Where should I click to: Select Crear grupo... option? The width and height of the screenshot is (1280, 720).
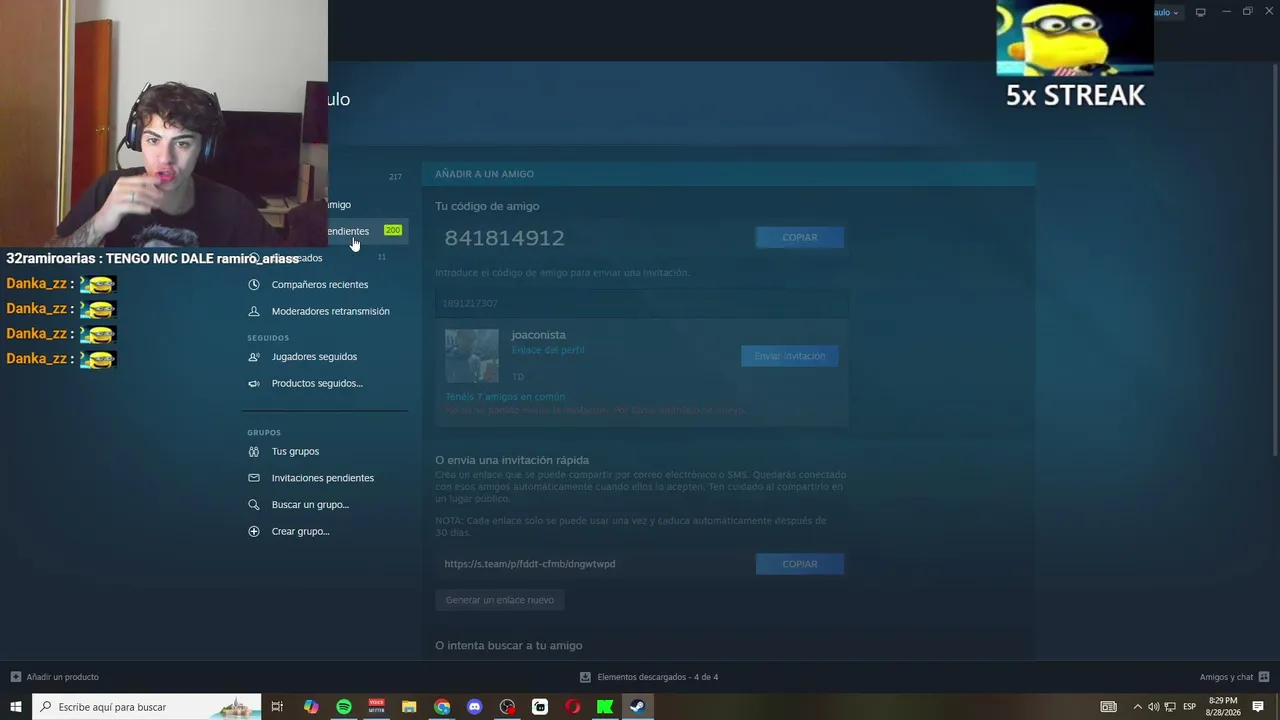click(300, 531)
